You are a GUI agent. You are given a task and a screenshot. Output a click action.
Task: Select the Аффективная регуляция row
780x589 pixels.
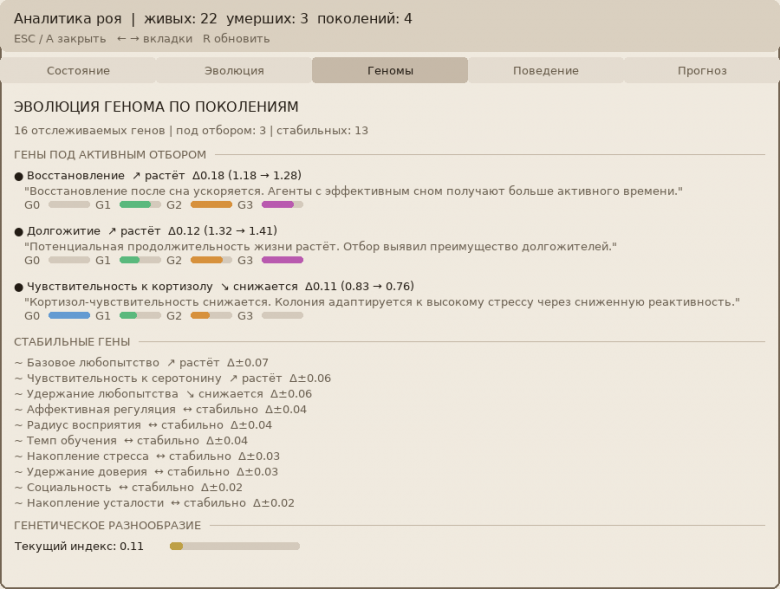(160, 409)
